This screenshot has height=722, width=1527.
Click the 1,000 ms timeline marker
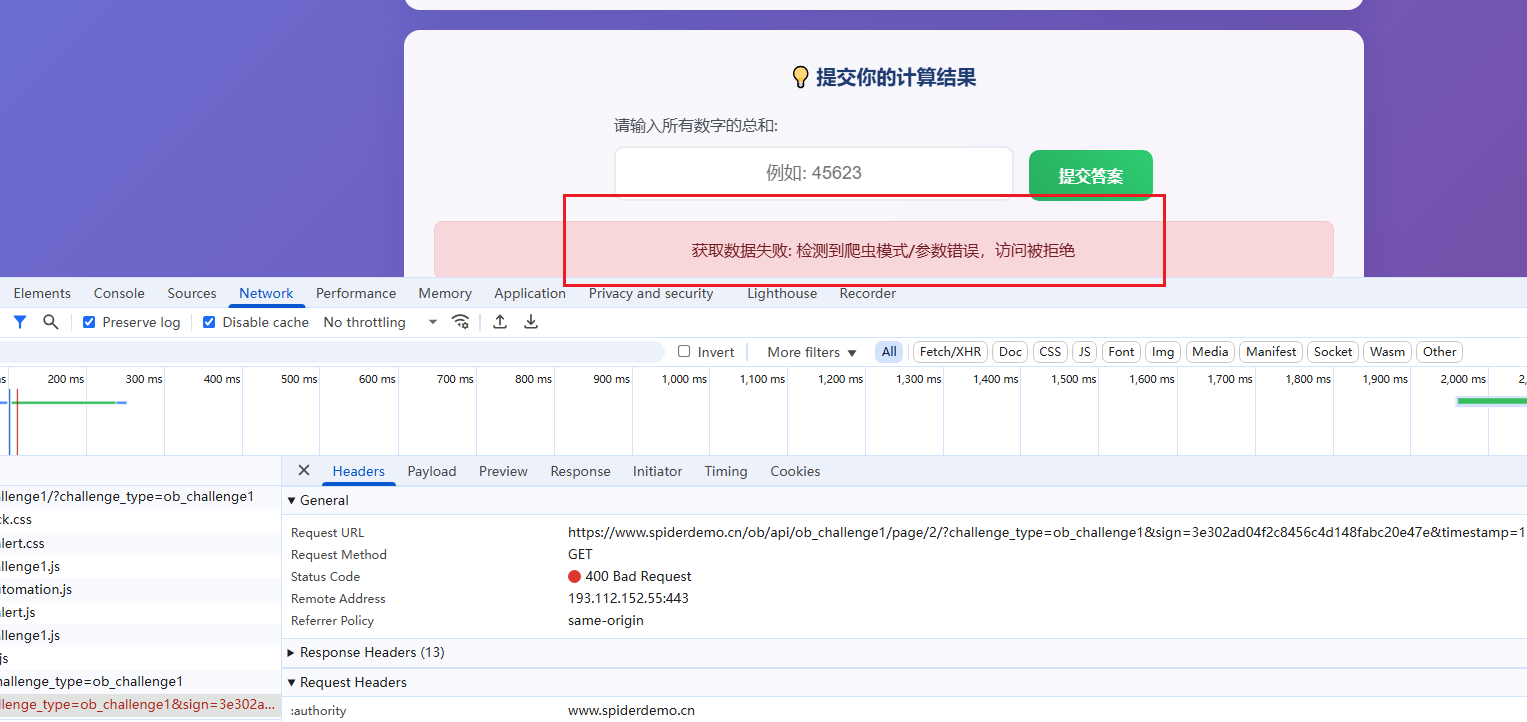pyautogui.click(x=683, y=379)
